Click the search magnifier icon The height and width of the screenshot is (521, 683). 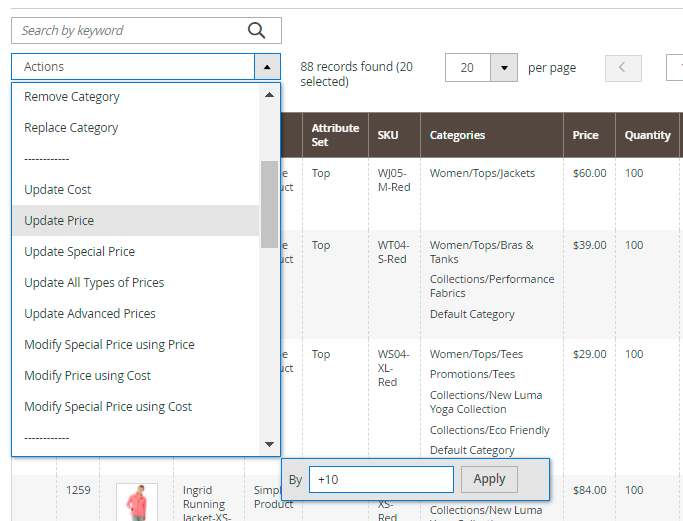[x=257, y=31]
